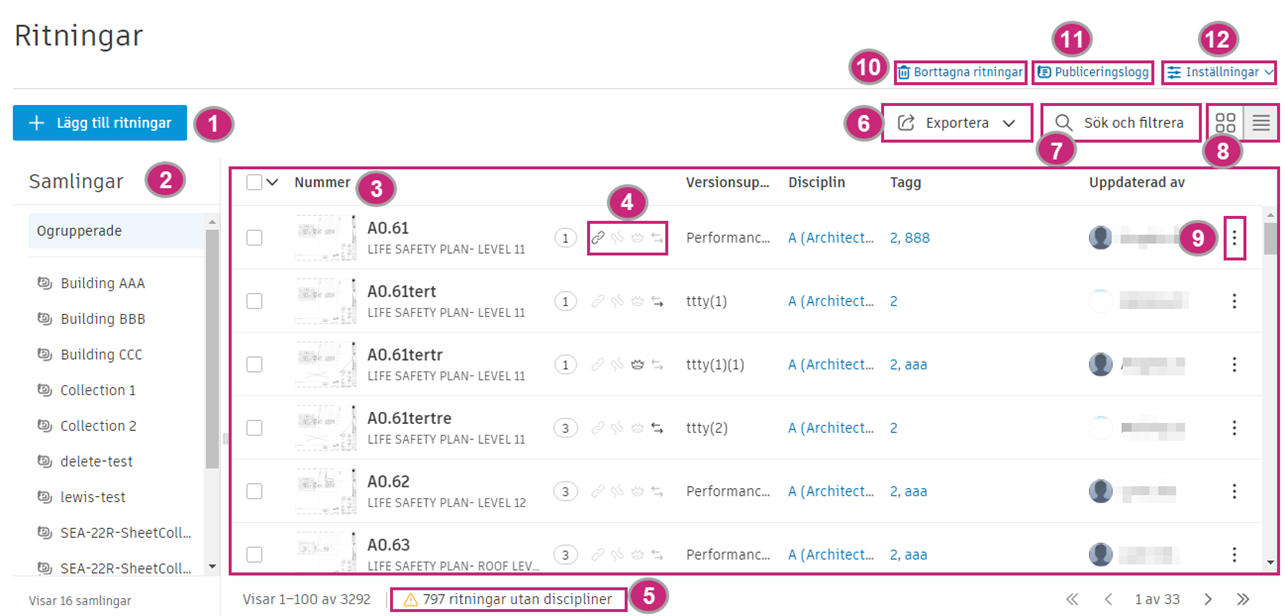Tick the select-all checkbox in header
The image size is (1285, 616).
(x=254, y=182)
